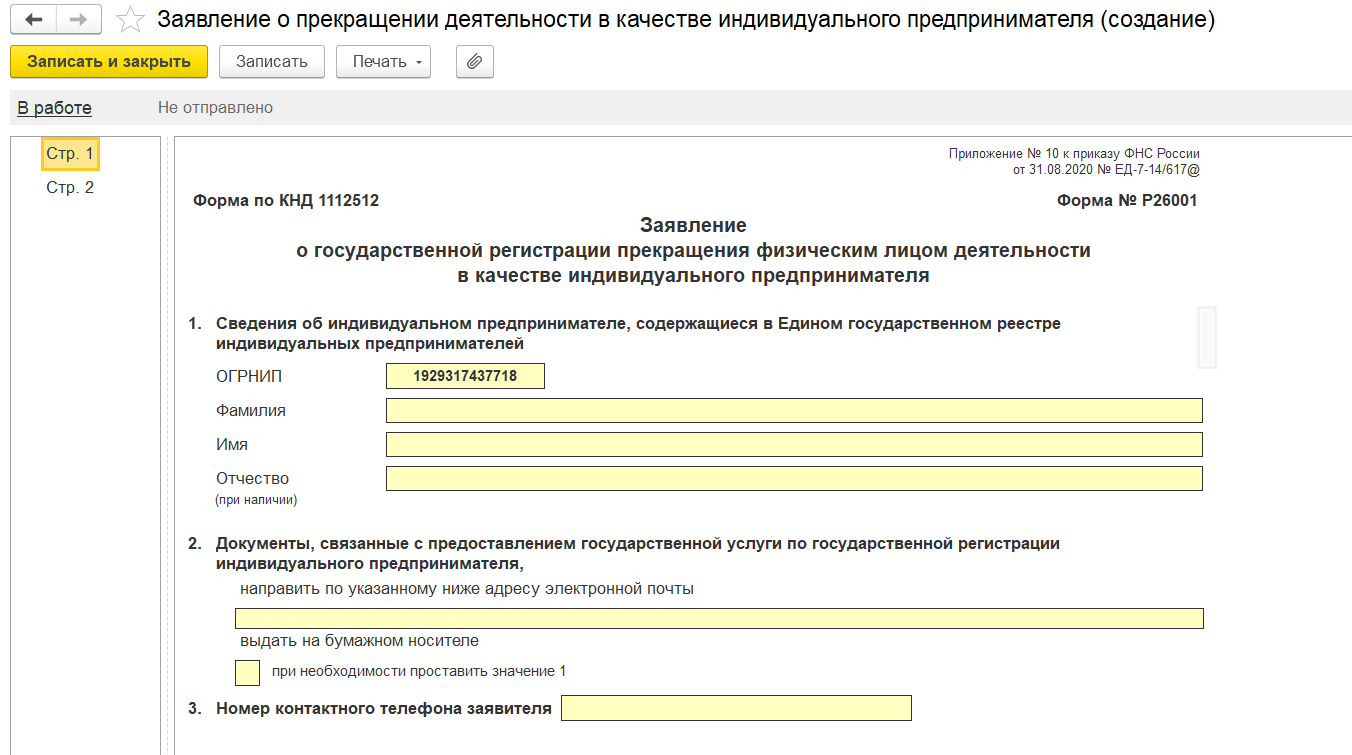Focus the contact phone number field
This screenshot has width=1352, height=755.
click(x=736, y=708)
